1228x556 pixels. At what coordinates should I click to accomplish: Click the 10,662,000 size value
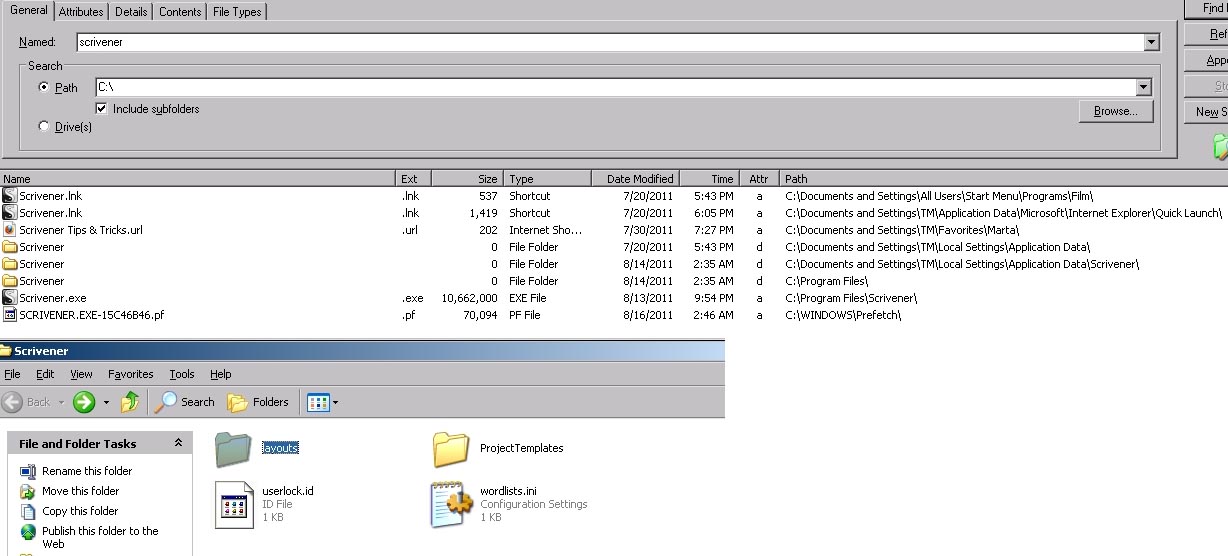[470, 298]
